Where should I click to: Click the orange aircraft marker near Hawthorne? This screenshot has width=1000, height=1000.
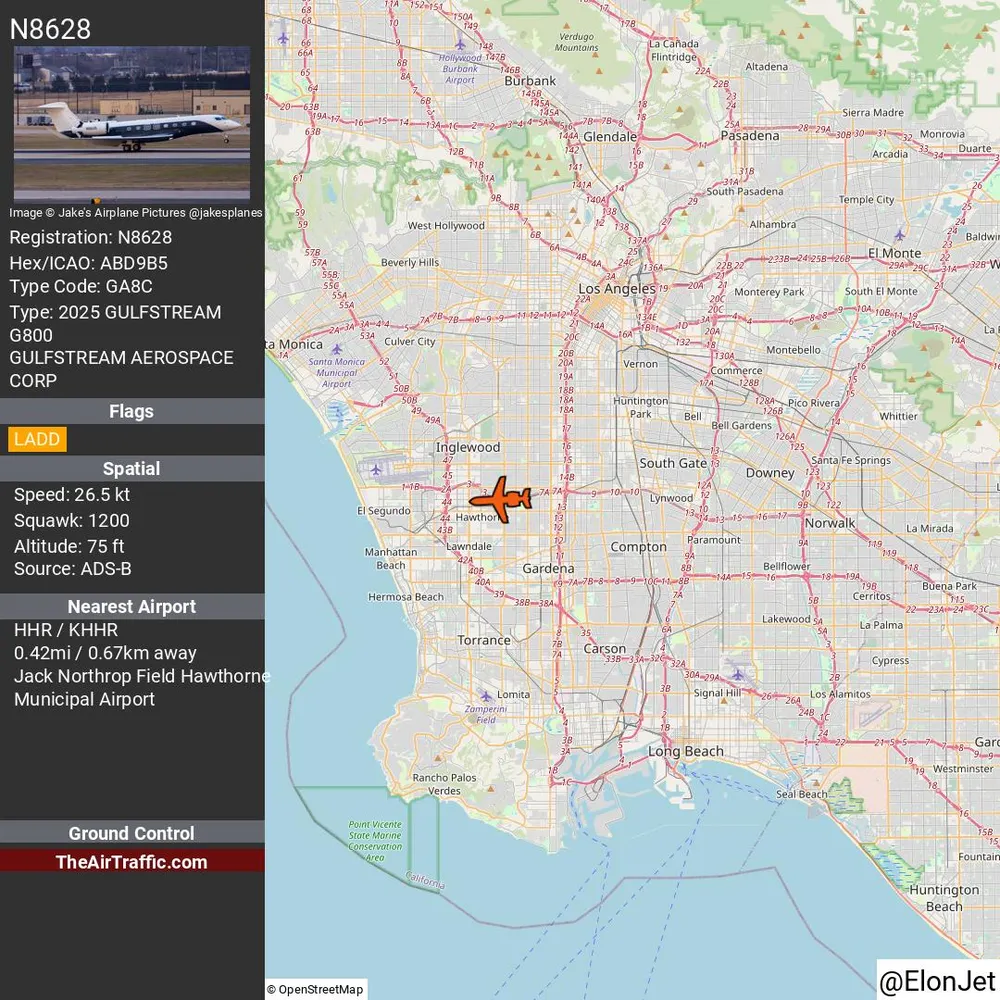[x=499, y=497]
